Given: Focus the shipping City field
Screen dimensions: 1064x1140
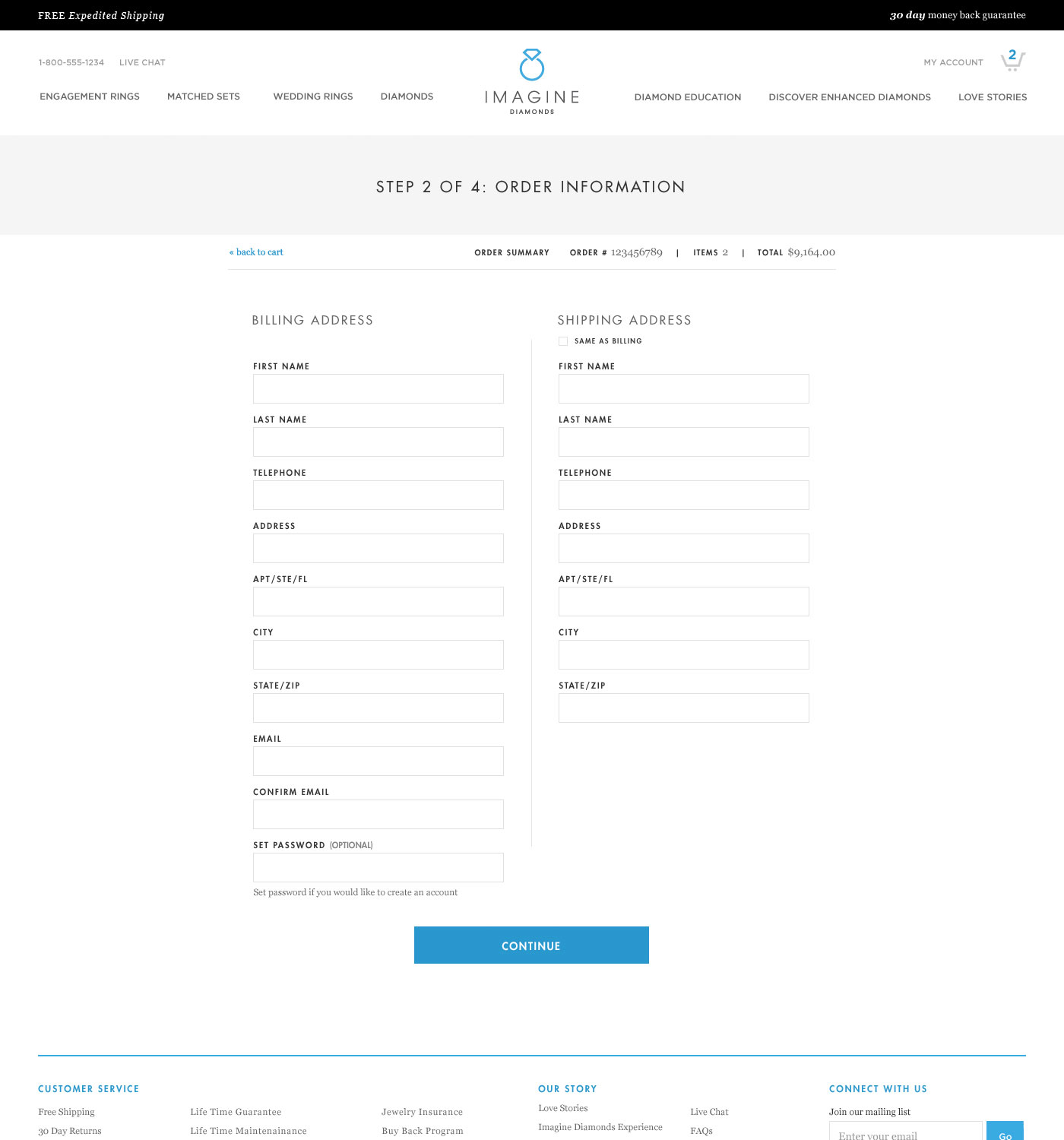Looking at the screenshot, I should [x=684, y=654].
